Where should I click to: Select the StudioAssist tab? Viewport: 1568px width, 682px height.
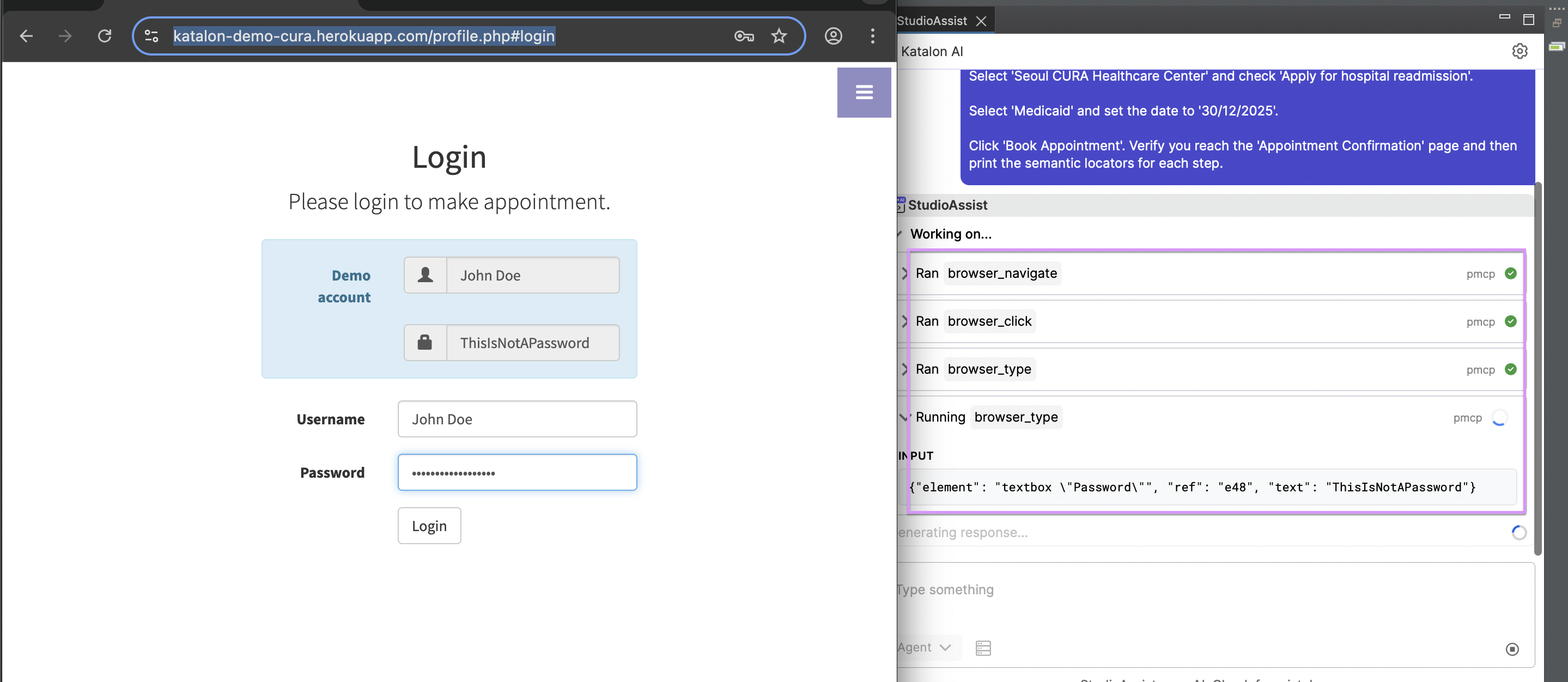tap(931, 21)
